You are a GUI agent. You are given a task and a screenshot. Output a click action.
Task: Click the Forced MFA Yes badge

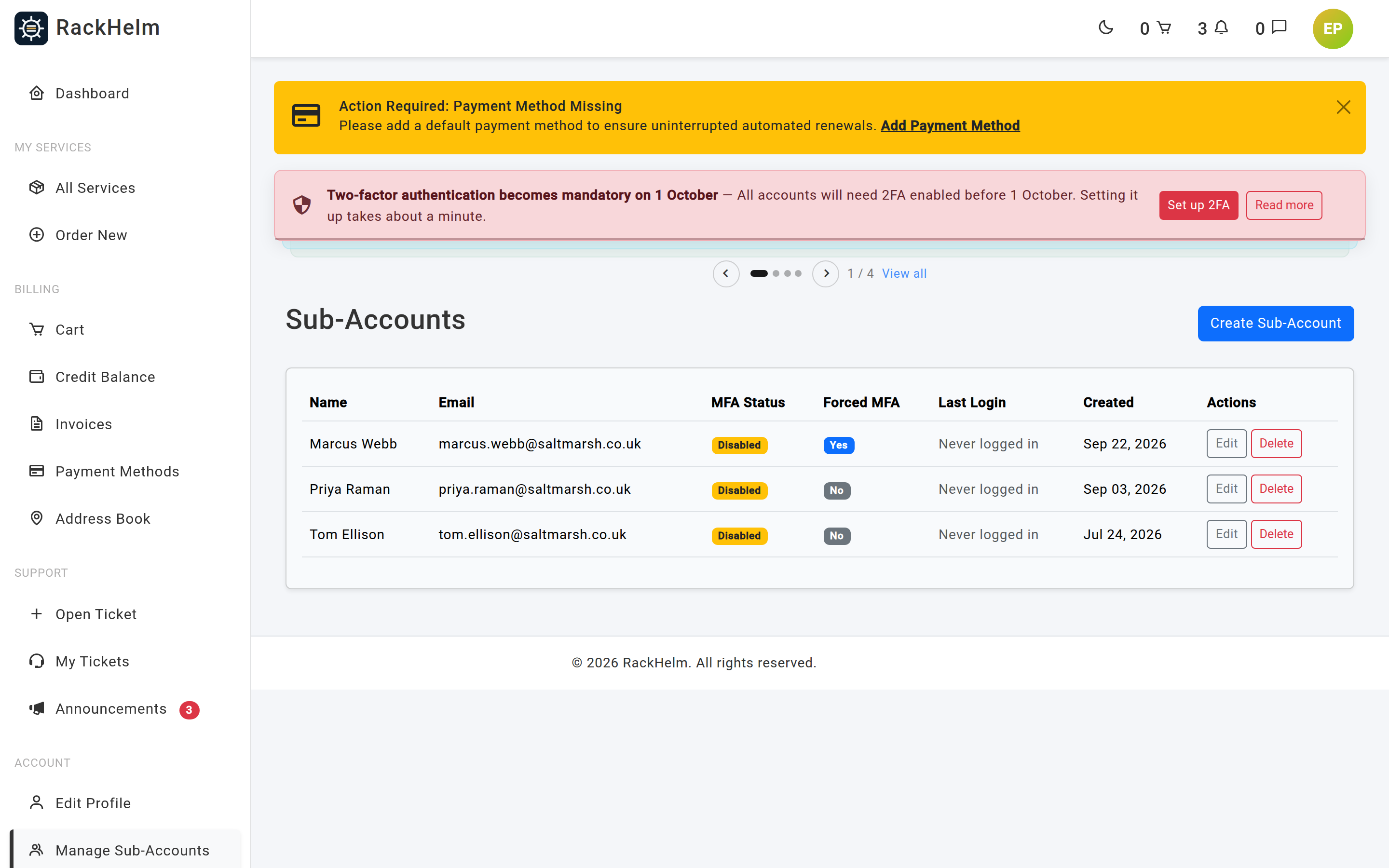click(839, 445)
